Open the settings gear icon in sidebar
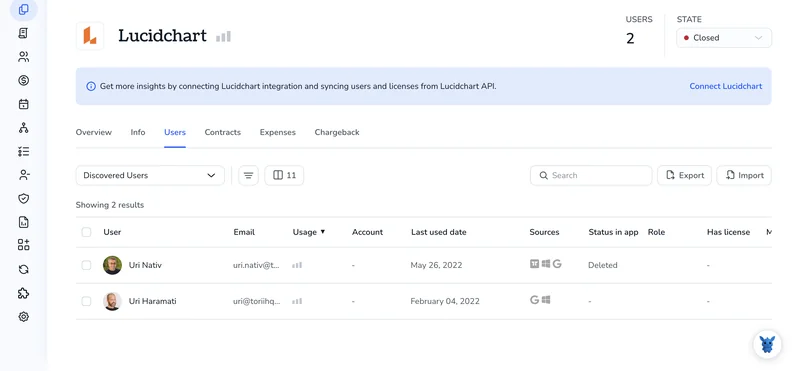This screenshot has height=371, width=800. tap(23, 316)
